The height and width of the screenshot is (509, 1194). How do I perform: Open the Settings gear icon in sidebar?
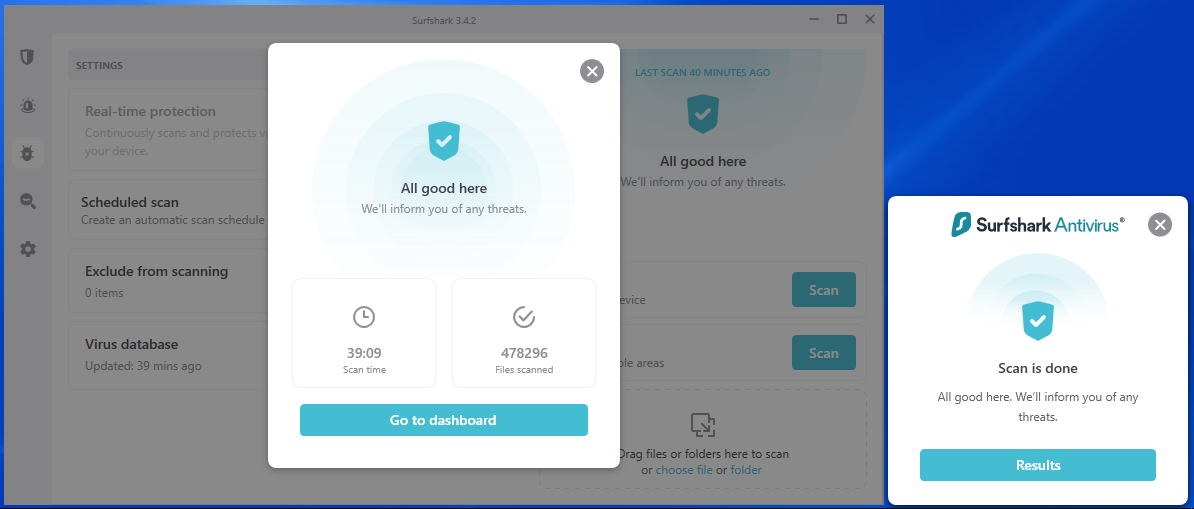[x=27, y=249]
